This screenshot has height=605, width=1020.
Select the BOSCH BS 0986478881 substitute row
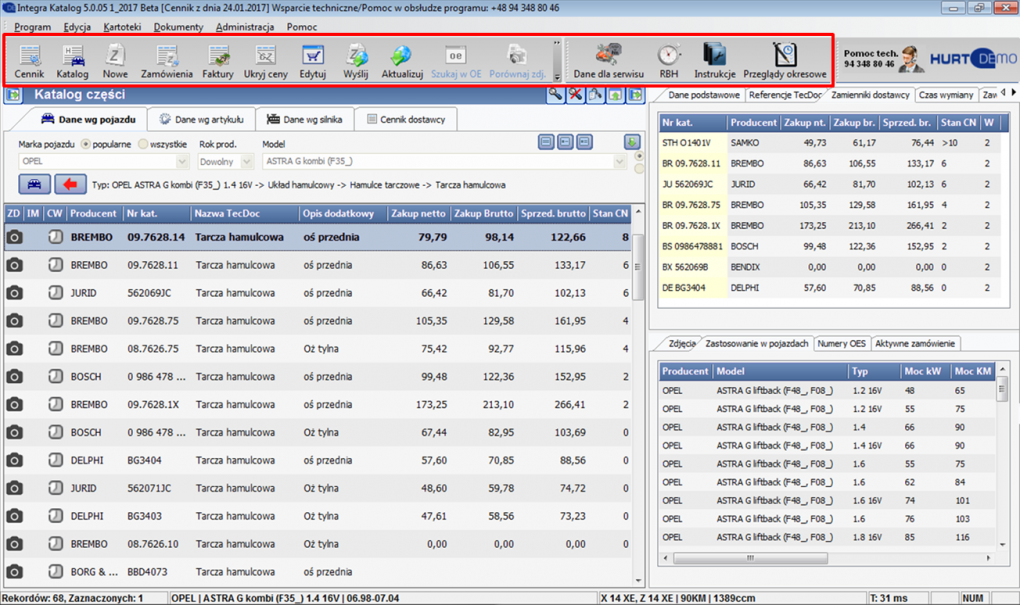[x=827, y=247]
